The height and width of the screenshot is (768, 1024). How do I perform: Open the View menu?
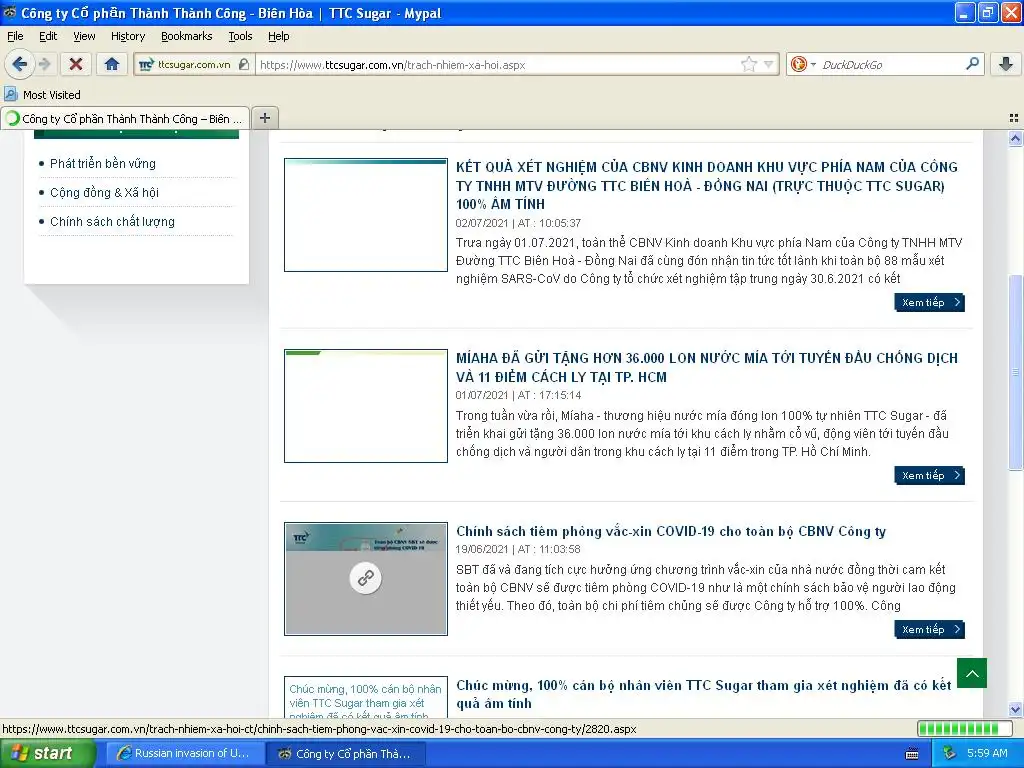[84, 36]
